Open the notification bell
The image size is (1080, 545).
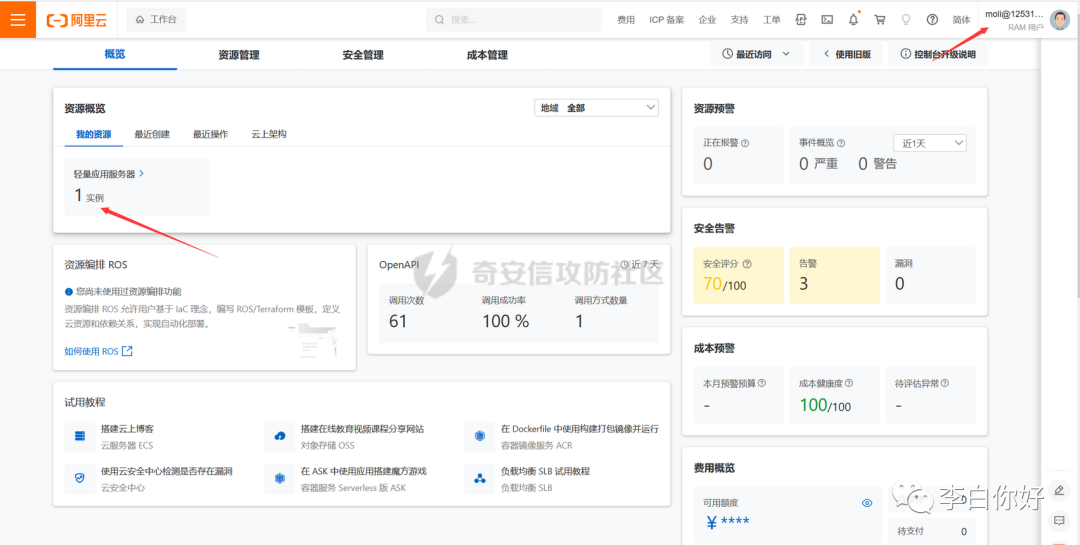[853, 19]
